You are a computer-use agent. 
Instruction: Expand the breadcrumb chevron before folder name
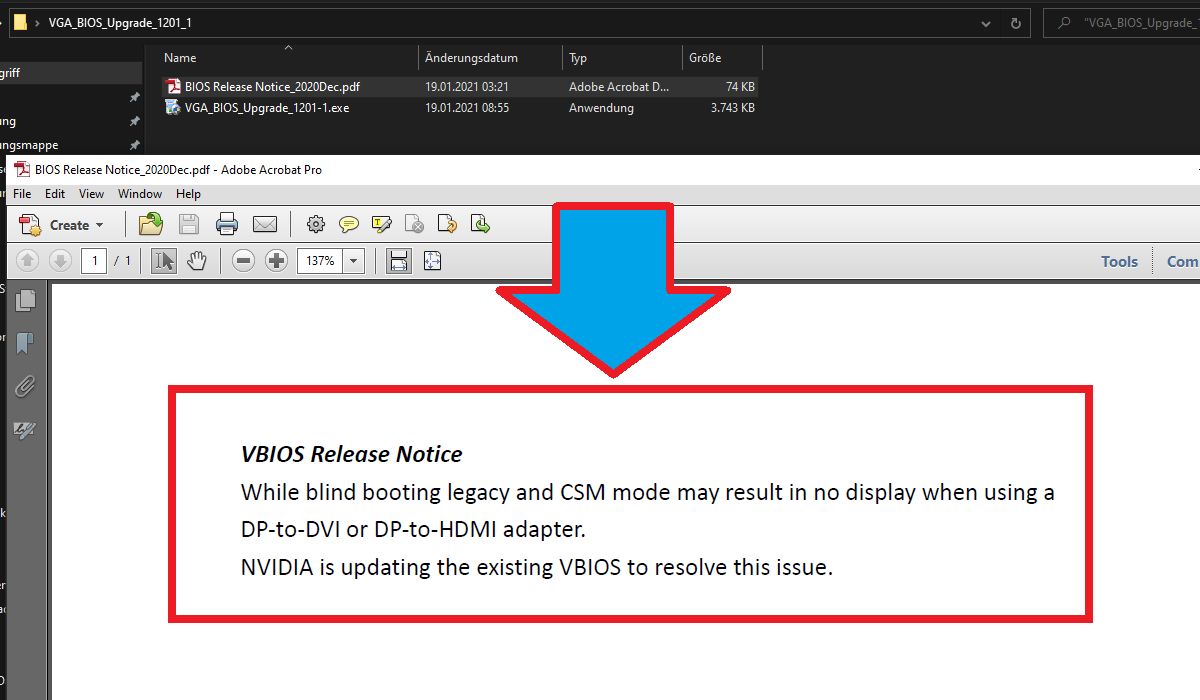point(38,23)
